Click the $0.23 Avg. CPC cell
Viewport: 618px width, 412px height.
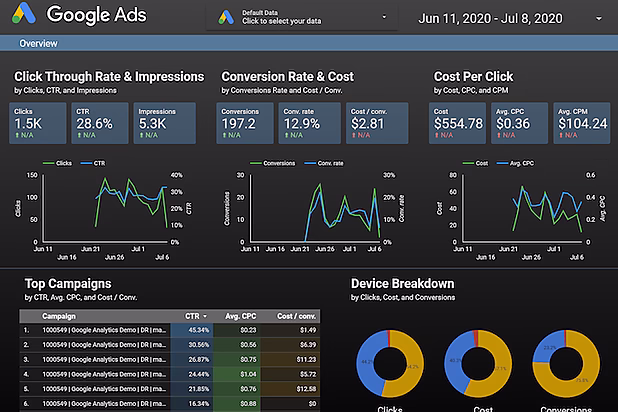pos(237,330)
